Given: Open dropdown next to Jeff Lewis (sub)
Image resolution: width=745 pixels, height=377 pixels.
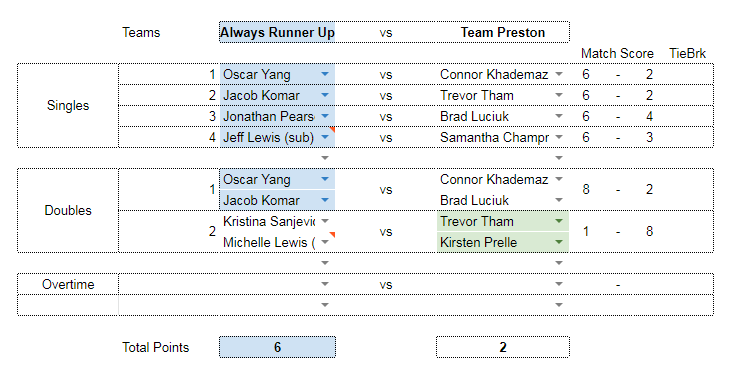Looking at the screenshot, I should (x=325, y=137).
